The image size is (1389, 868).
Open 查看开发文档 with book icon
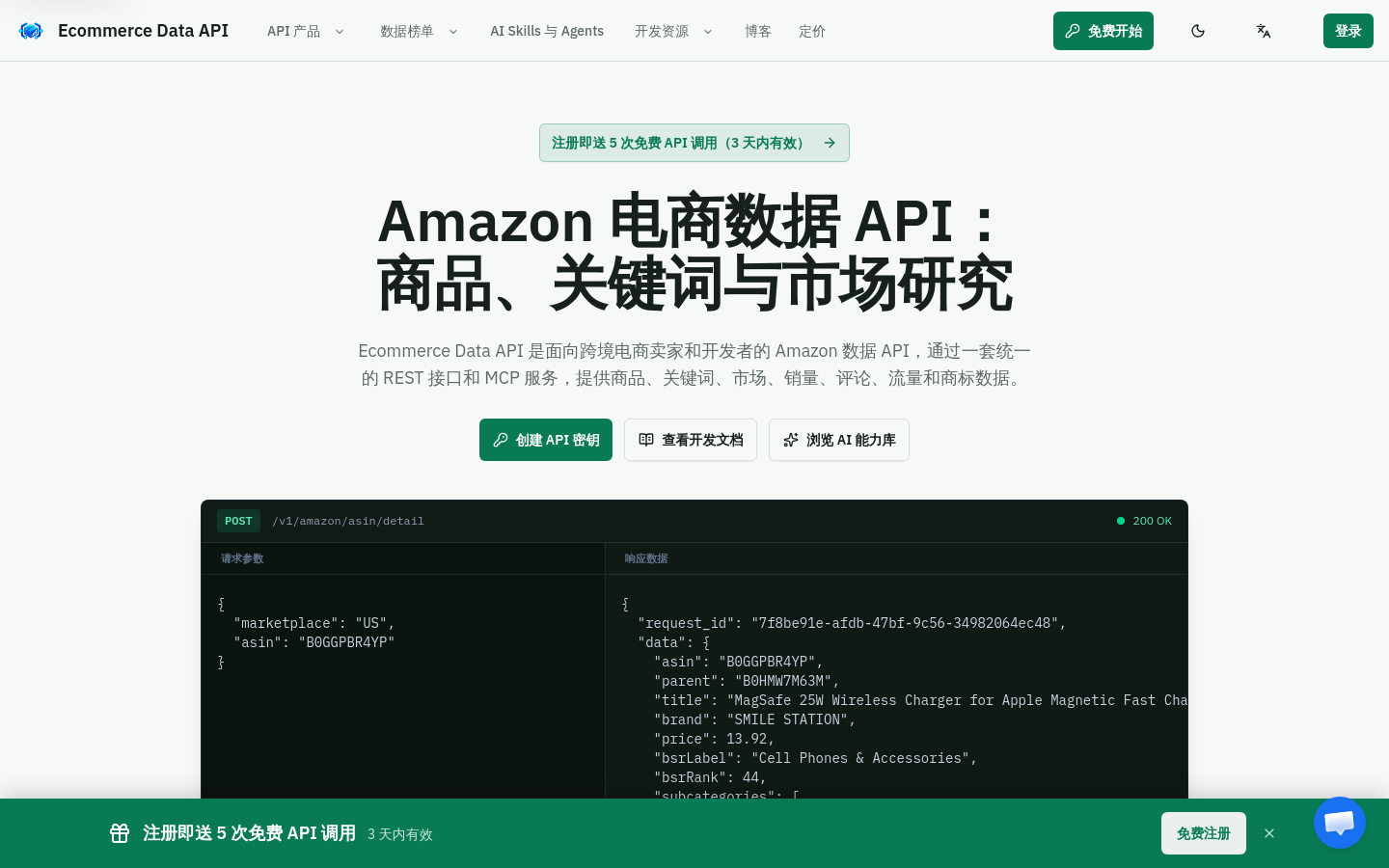pyautogui.click(x=691, y=440)
